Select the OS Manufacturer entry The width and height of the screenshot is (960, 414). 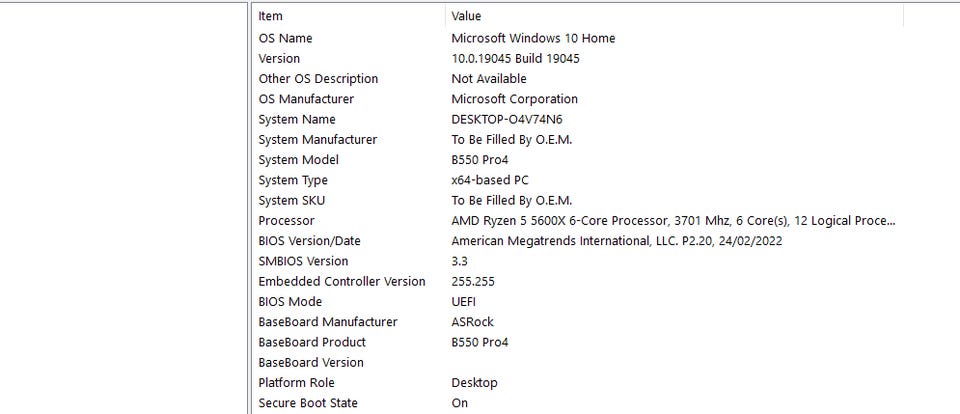(x=306, y=99)
